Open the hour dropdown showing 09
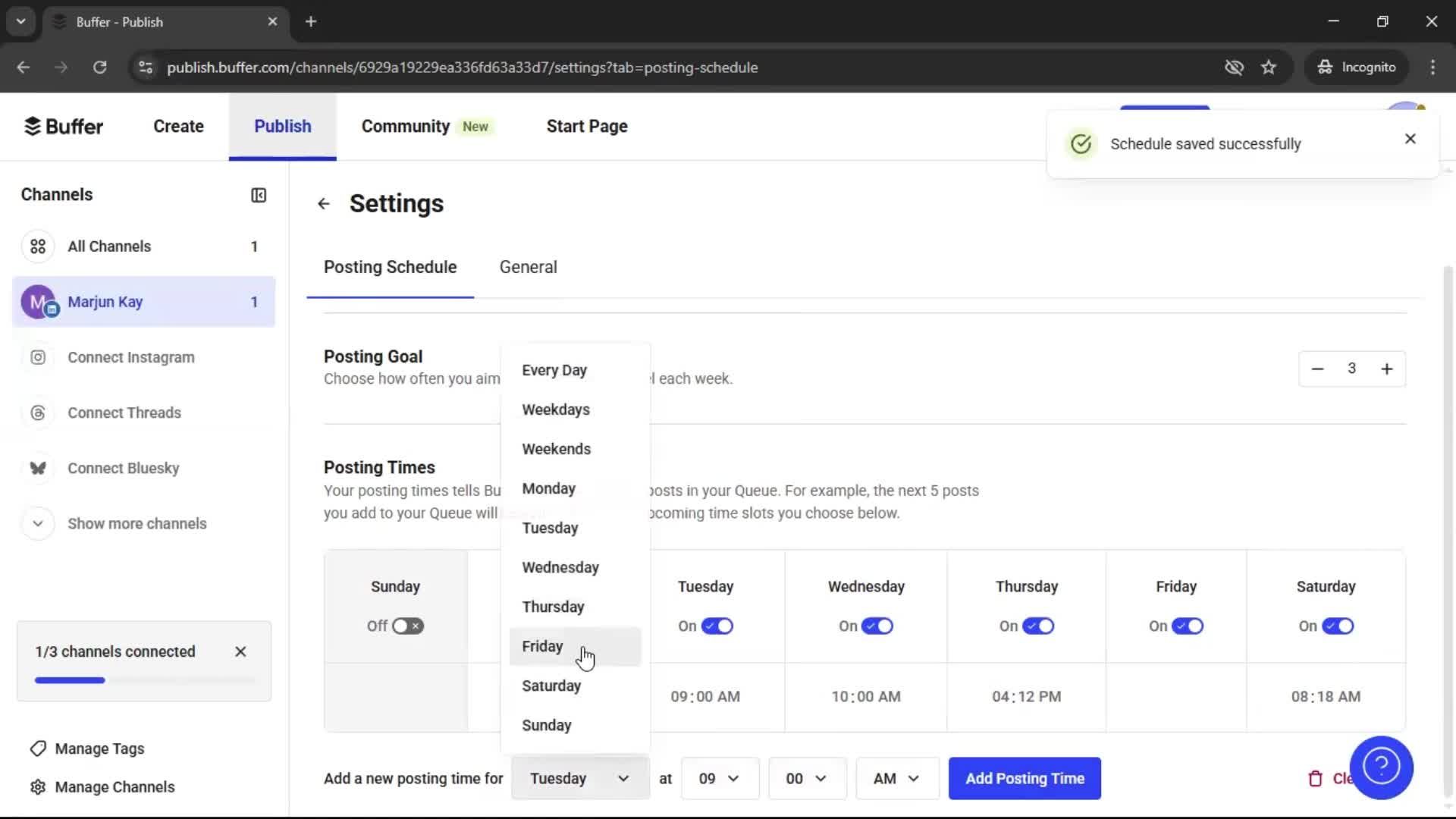Viewport: 1456px width, 819px height. coord(719,778)
